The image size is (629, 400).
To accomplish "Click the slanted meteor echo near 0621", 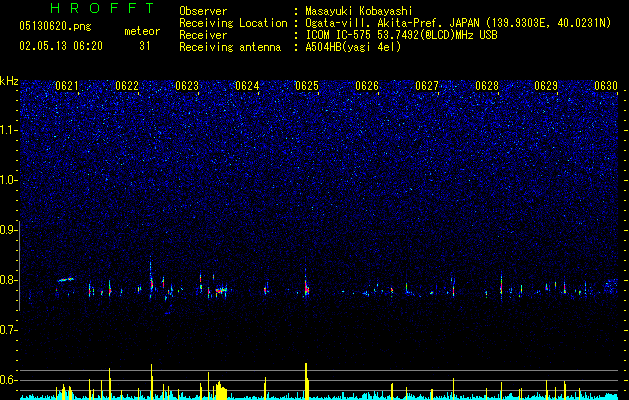I will pos(65,279).
